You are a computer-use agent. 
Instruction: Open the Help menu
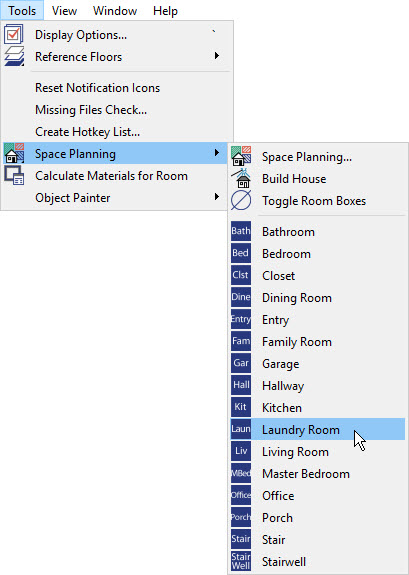pos(165,11)
